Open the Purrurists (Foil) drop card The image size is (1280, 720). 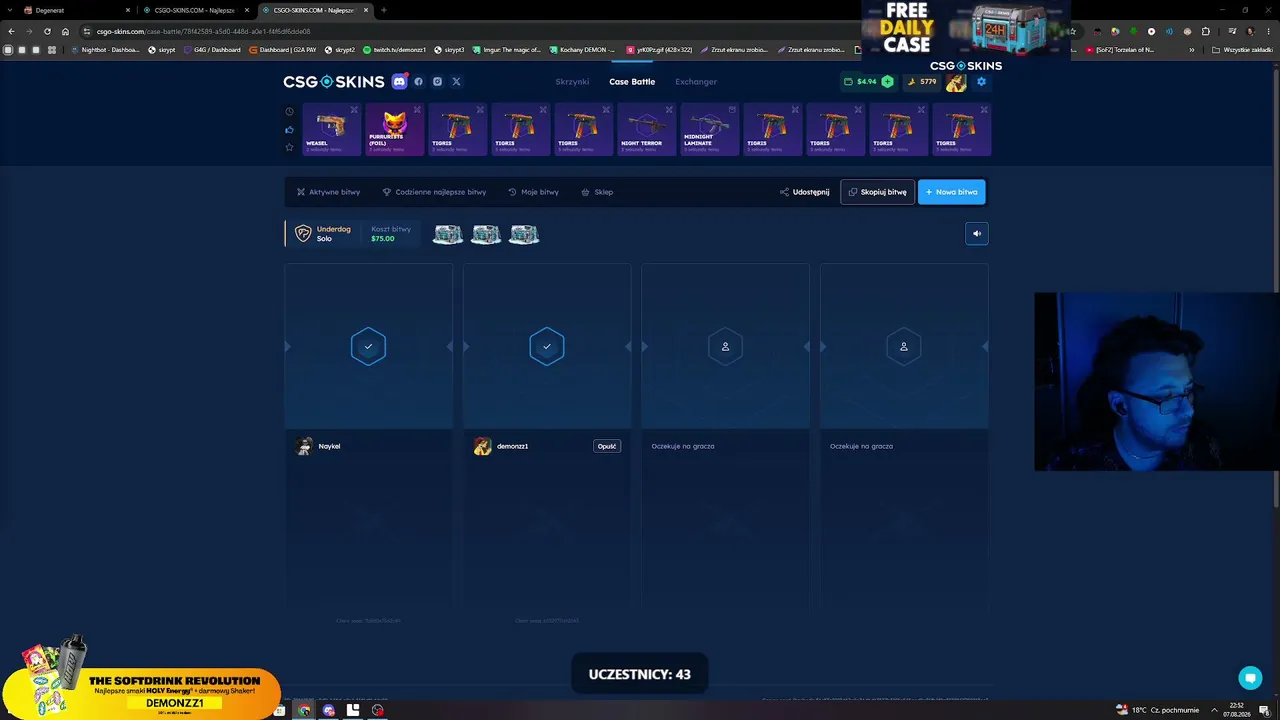(395, 129)
